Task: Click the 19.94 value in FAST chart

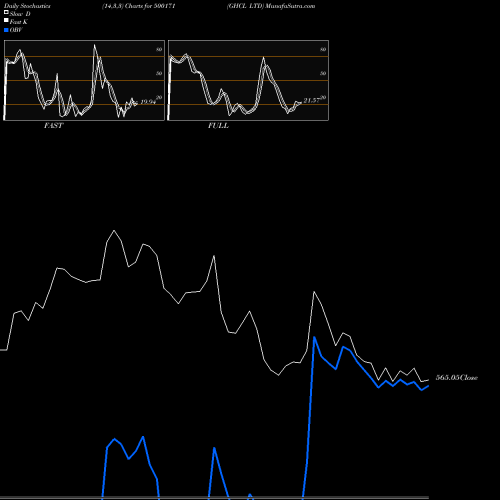Action: [148, 102]
